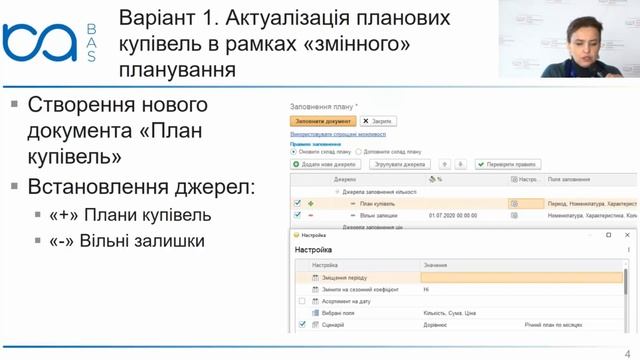Click the green plus sign in 'План купівель' row
Screen dimensions: 640x360
[311, 203]
